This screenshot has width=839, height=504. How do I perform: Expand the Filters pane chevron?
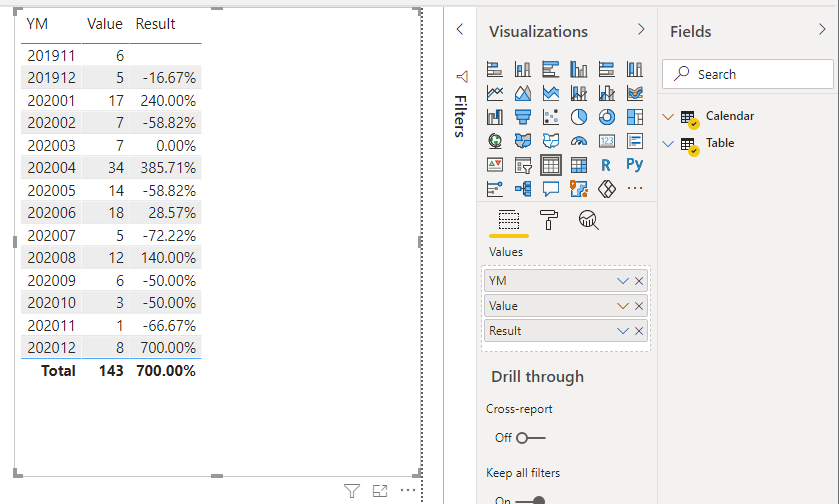(460, 29)
